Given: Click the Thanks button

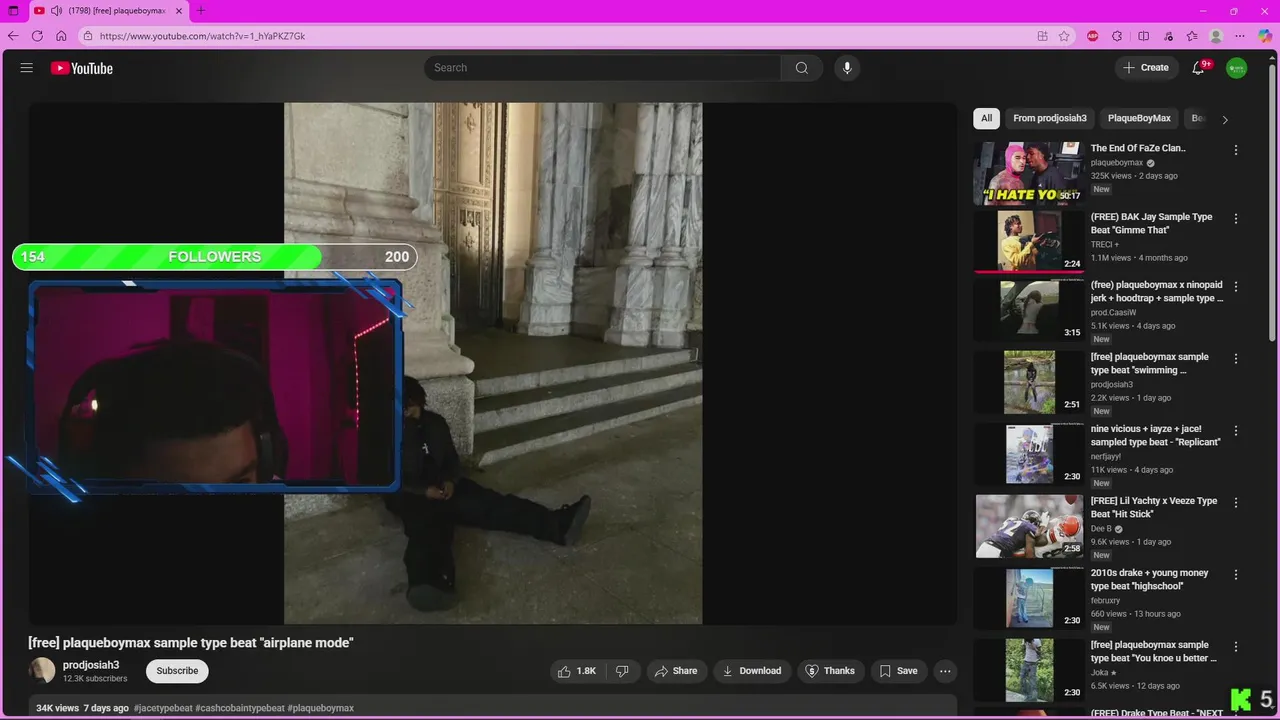Looking at the screenshot, I should point(830,671).
